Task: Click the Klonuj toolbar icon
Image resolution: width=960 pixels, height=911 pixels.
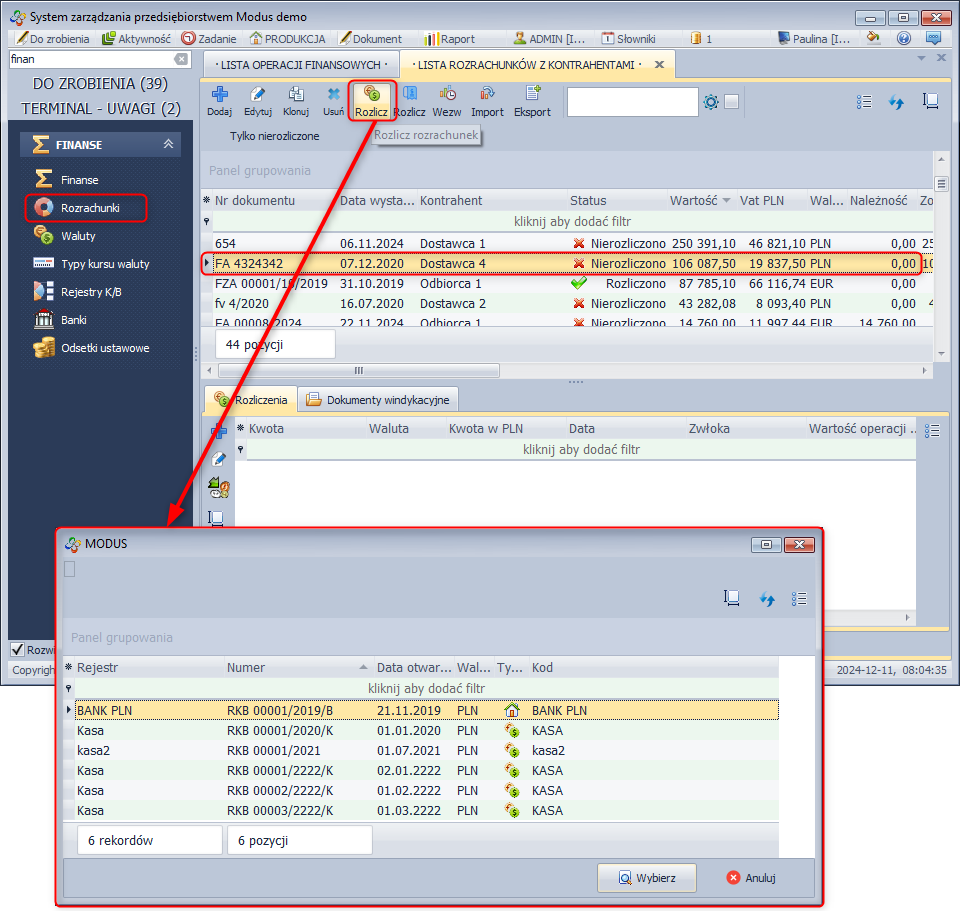Action: coord(296,95)
